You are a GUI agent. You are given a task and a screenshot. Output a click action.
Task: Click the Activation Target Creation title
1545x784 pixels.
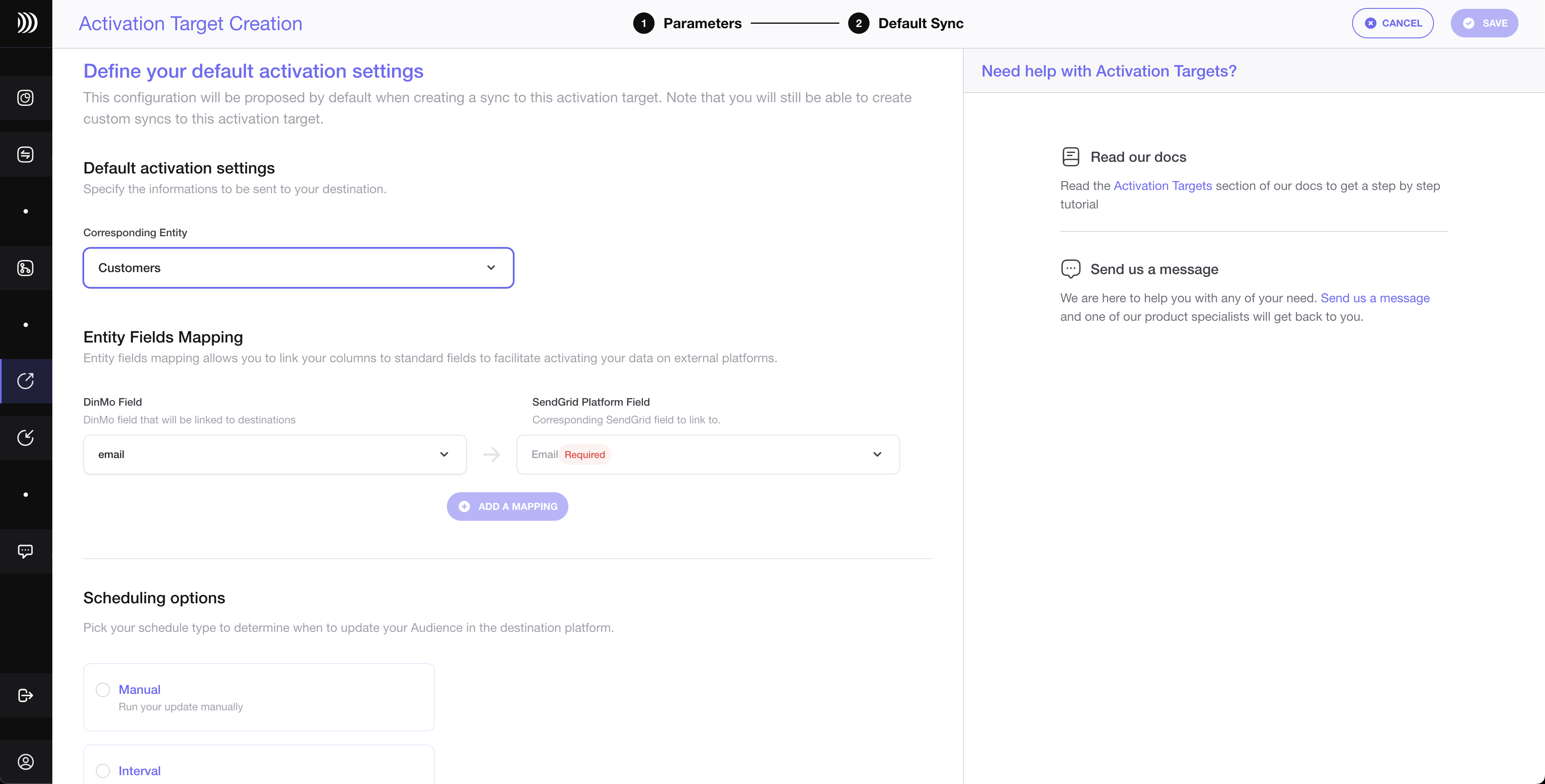191,23
